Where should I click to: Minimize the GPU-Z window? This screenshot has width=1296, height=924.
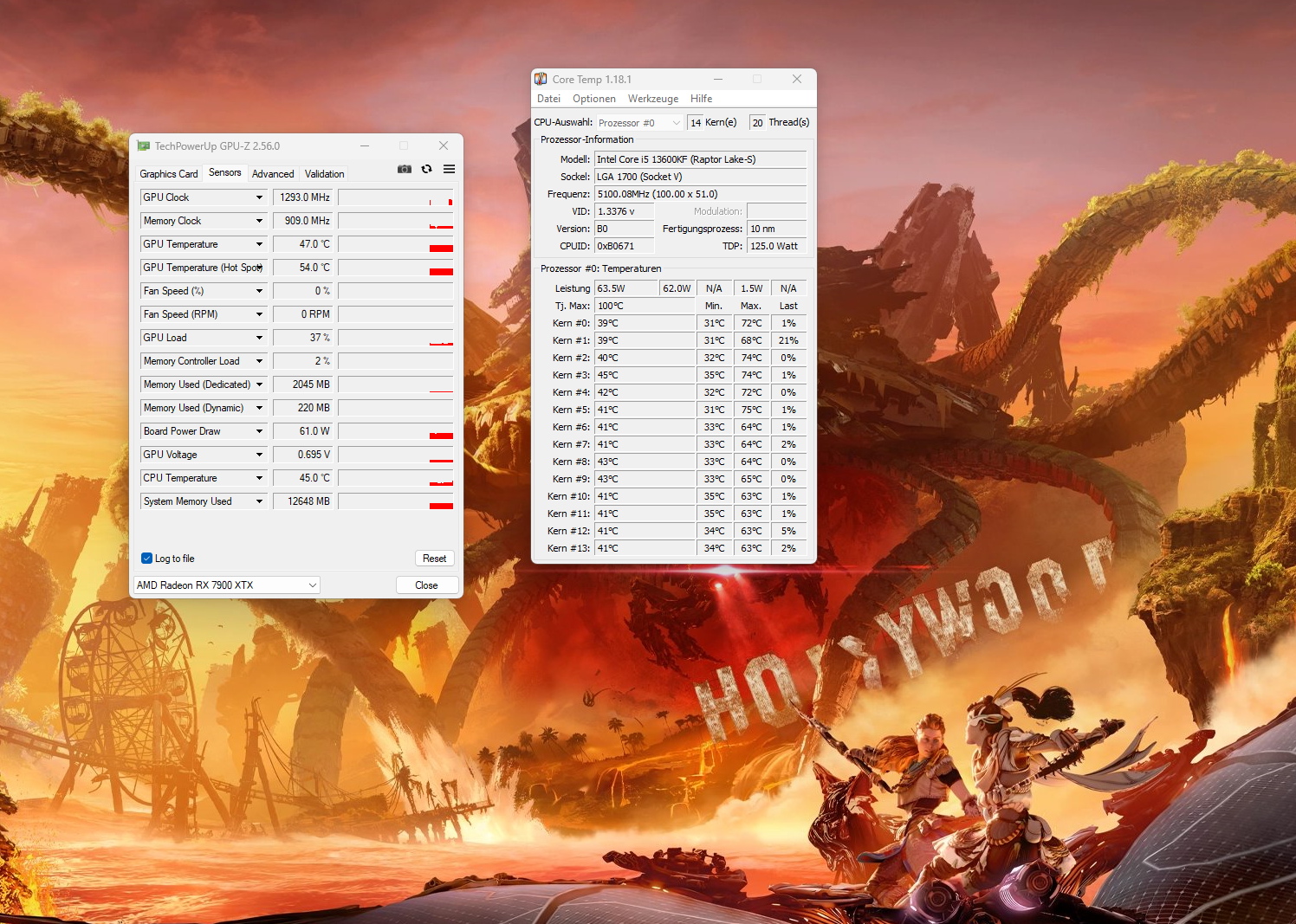pos(365,145)
